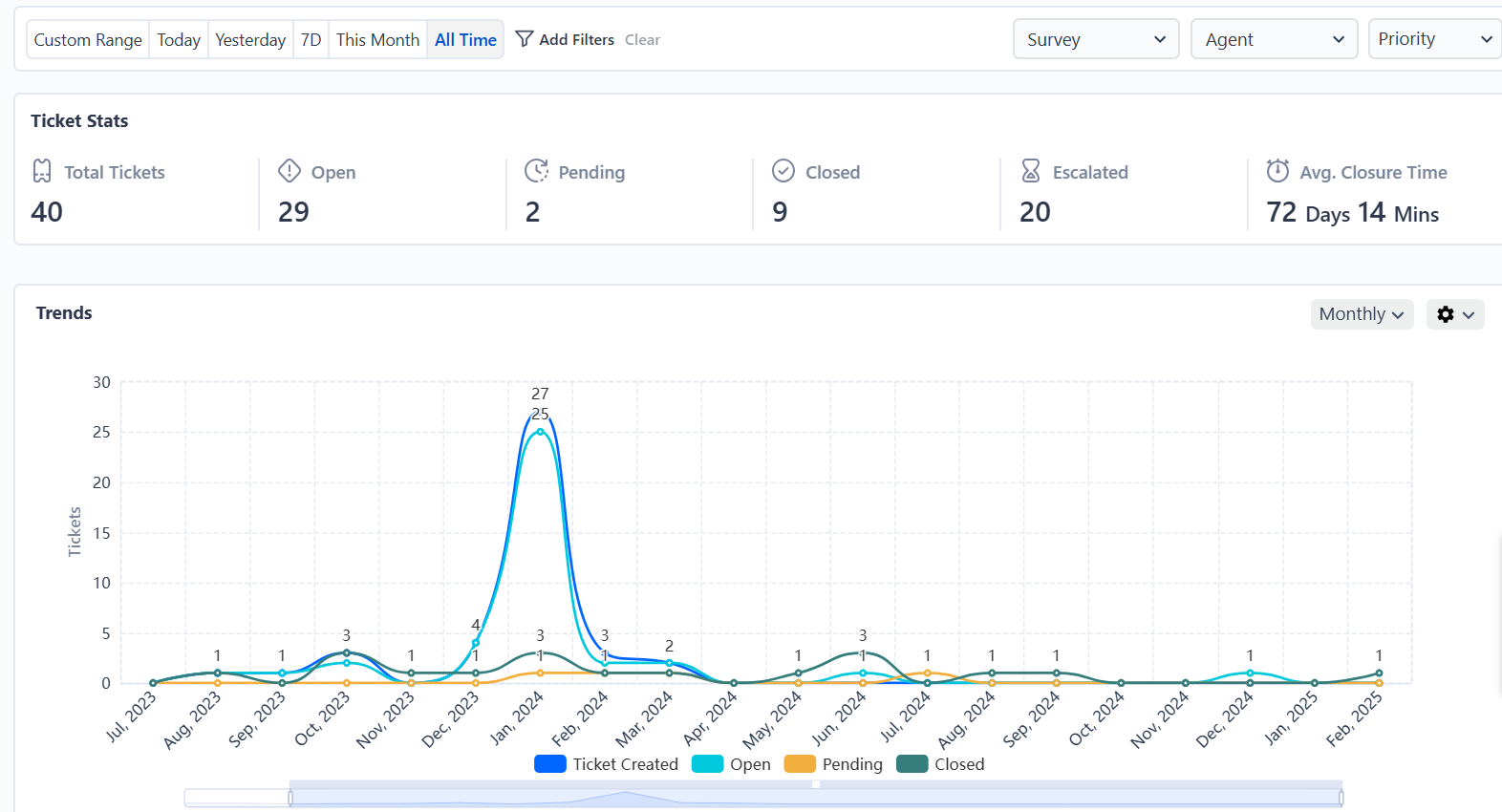Select the Yesterday date range tab
Image resolution: width=1502 pixels, height=812 pixels.
pyautogui.click(x=250, y=40)
